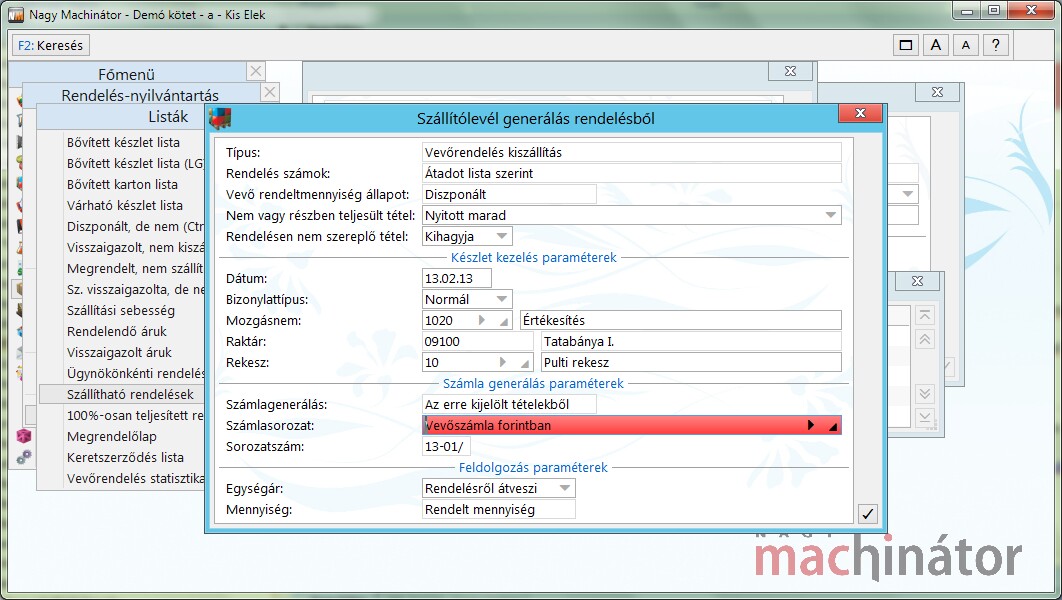This screenshot has height=600, width=1062.
Task: Click the Dátum field 13.02.13
Action: pos(456,278)
